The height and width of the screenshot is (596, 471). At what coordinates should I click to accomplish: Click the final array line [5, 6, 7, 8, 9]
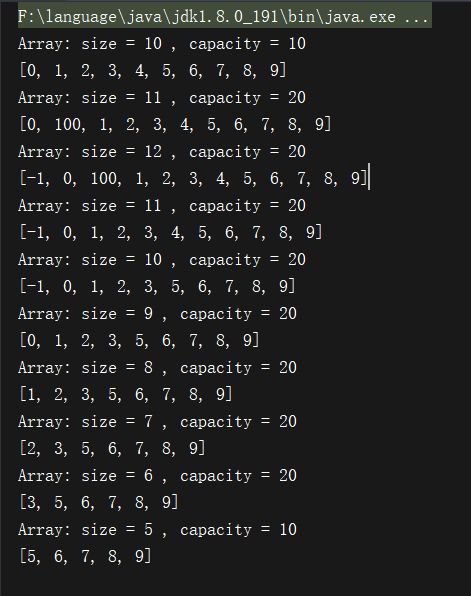click(x=85, y=556)
